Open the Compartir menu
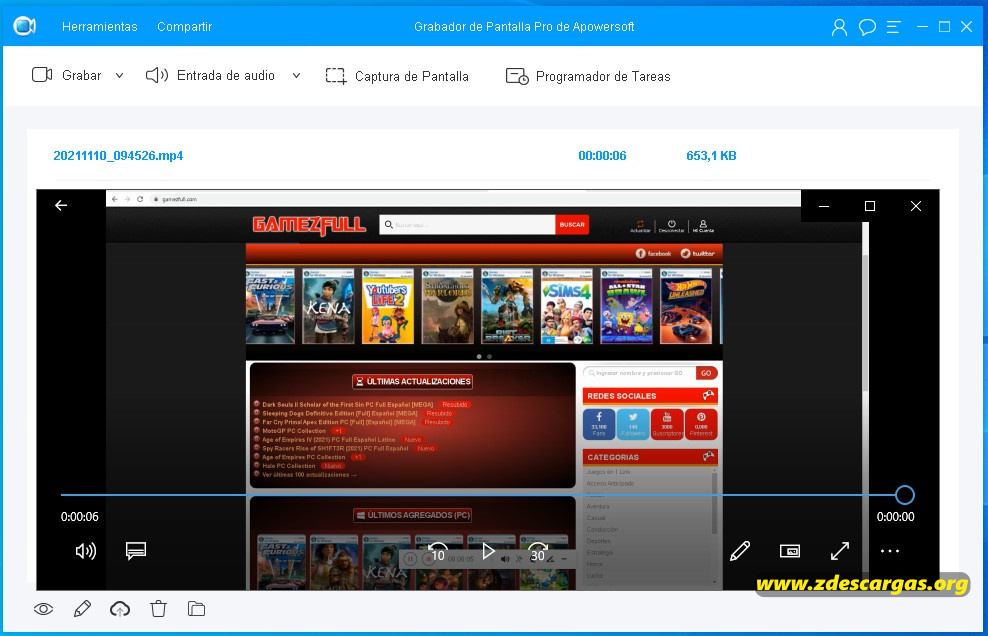The height and width of the screenshot is (636, 988). [x=185, y=26]
